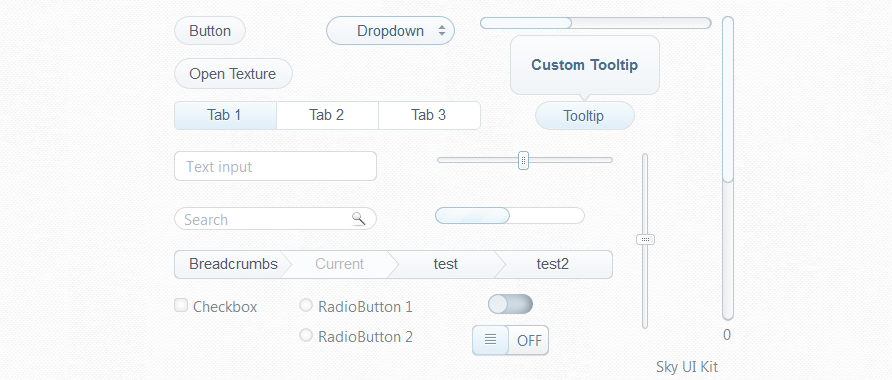Click the tall vertical scrollbar thumb
This screenshot has height=380, width=892.
pos(728,99)
